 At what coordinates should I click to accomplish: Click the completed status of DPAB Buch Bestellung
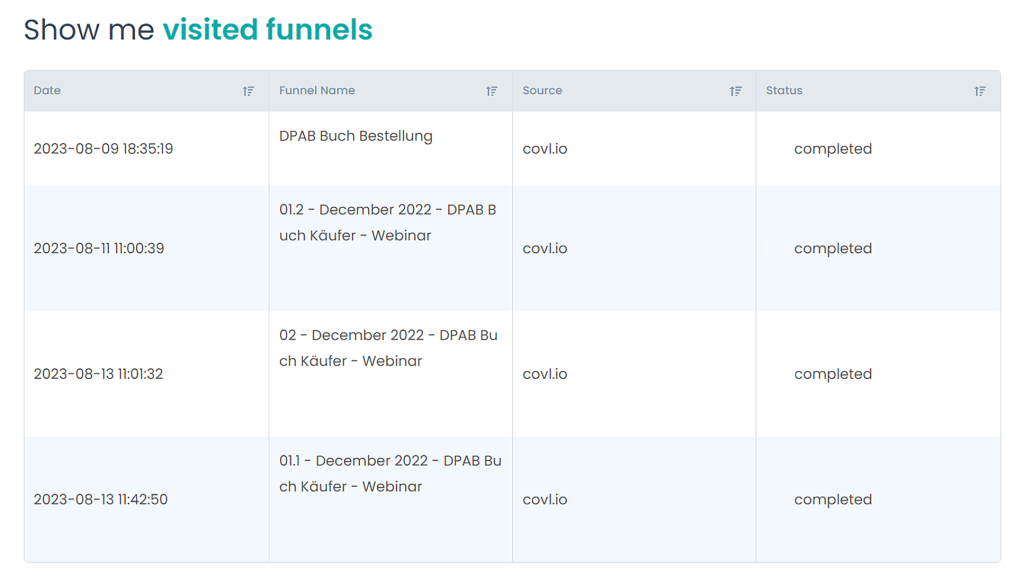(x=832, y=149)
